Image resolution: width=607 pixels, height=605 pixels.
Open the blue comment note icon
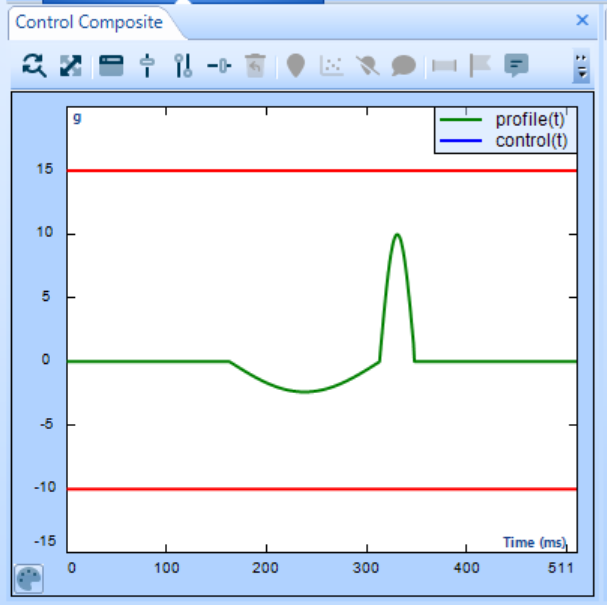[x=516, y=66]
